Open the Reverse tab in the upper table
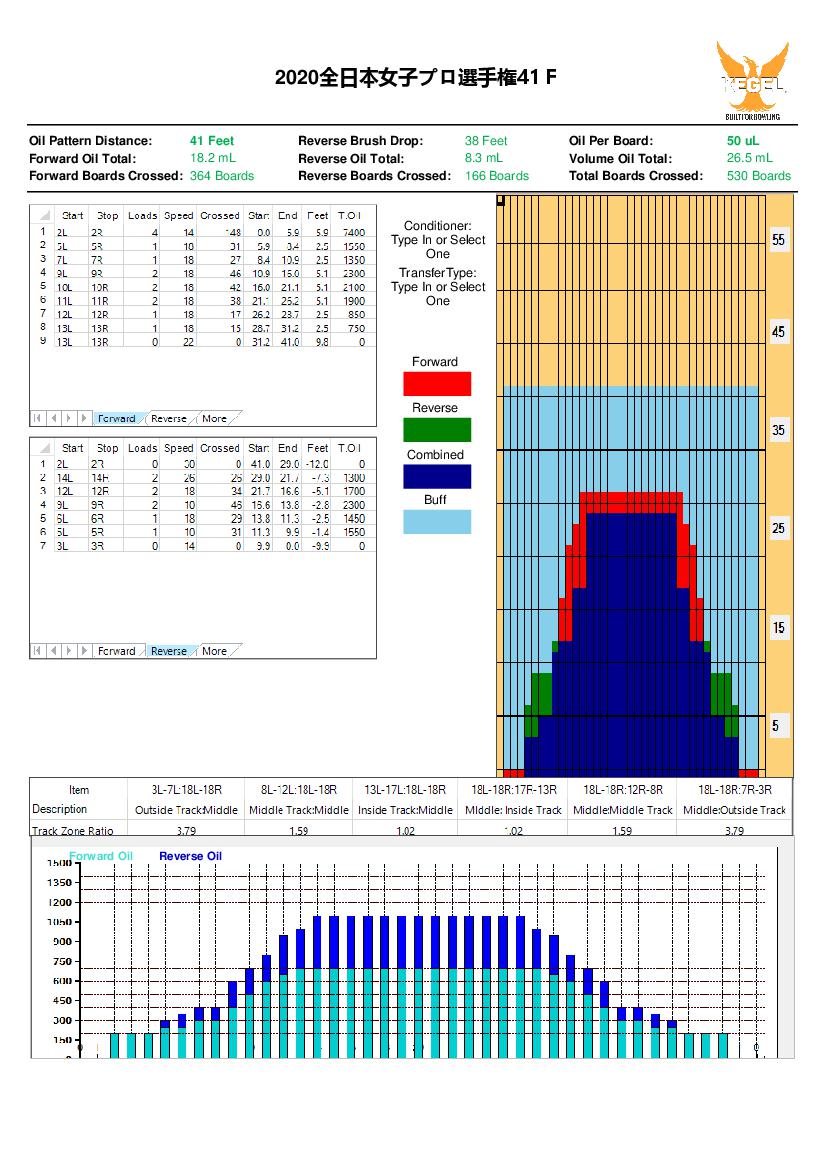The height and width of the screenshot is (1169, 826). click(169, 418)
